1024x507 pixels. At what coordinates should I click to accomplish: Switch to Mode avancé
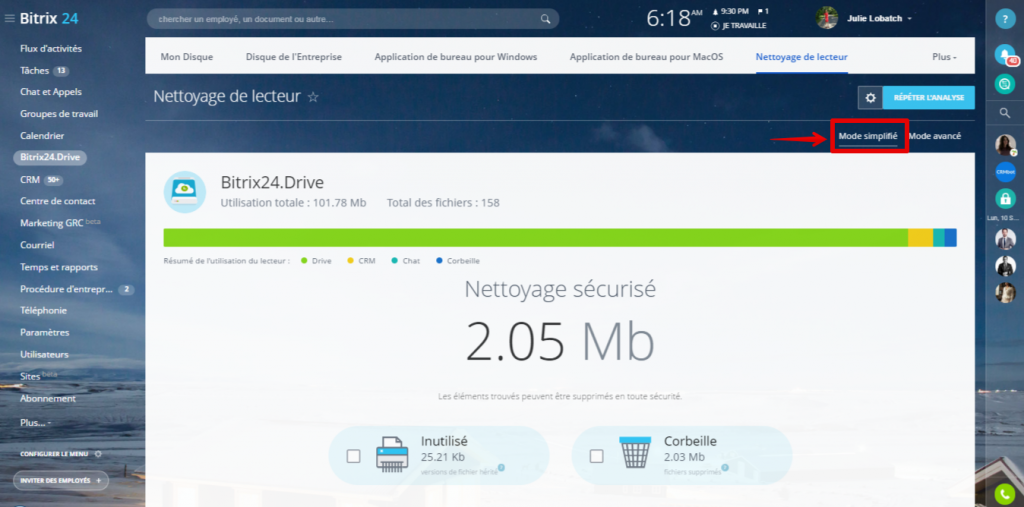[x=935, y=136]
